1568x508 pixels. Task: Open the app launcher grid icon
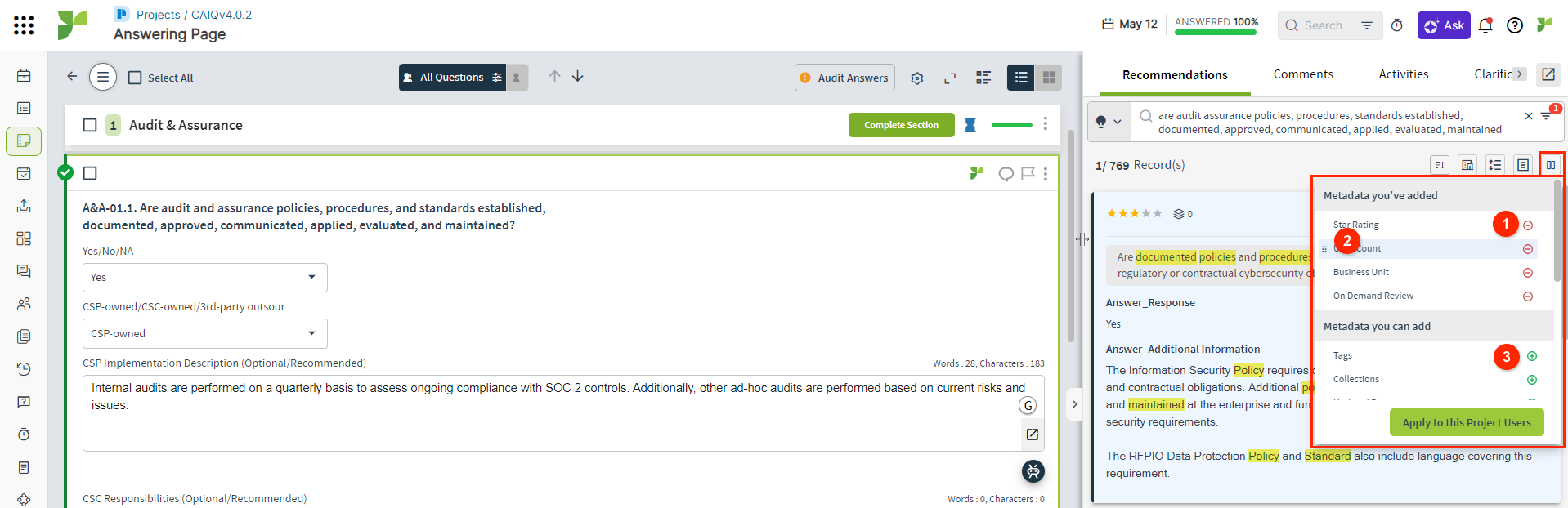point(24,25)
